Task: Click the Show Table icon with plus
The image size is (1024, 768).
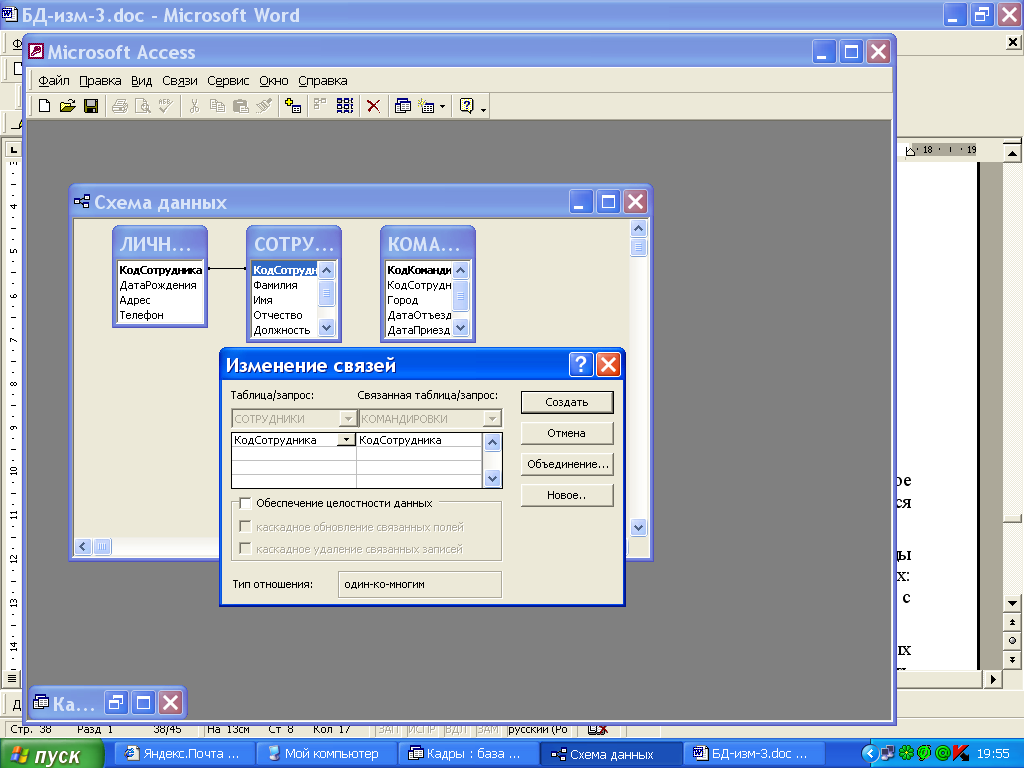Action: pyautogui.click(x=293, y=106)
